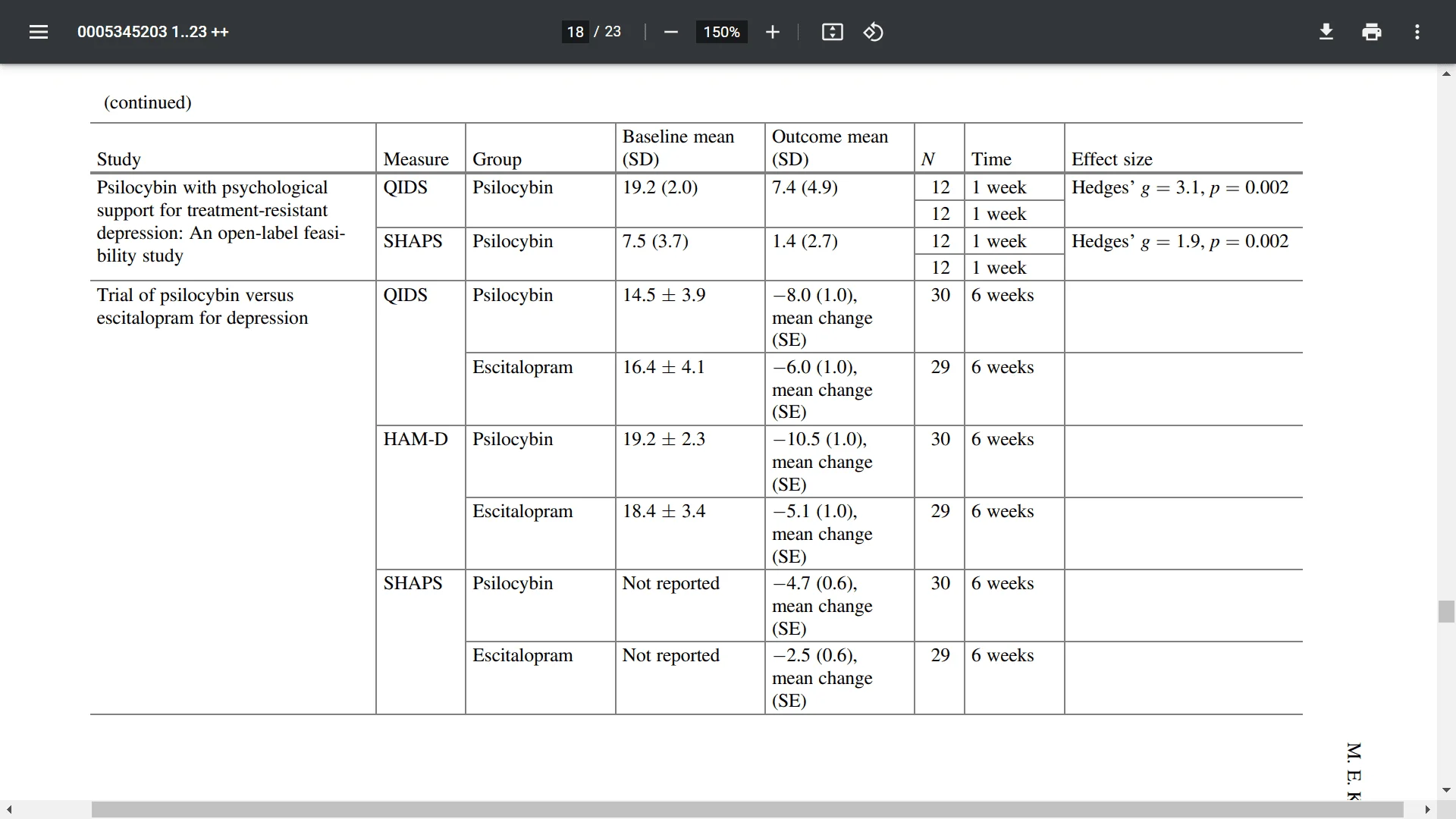Click the vertical scrollbar thumb
1456x819 pixels.
(x=1446, y=611)
